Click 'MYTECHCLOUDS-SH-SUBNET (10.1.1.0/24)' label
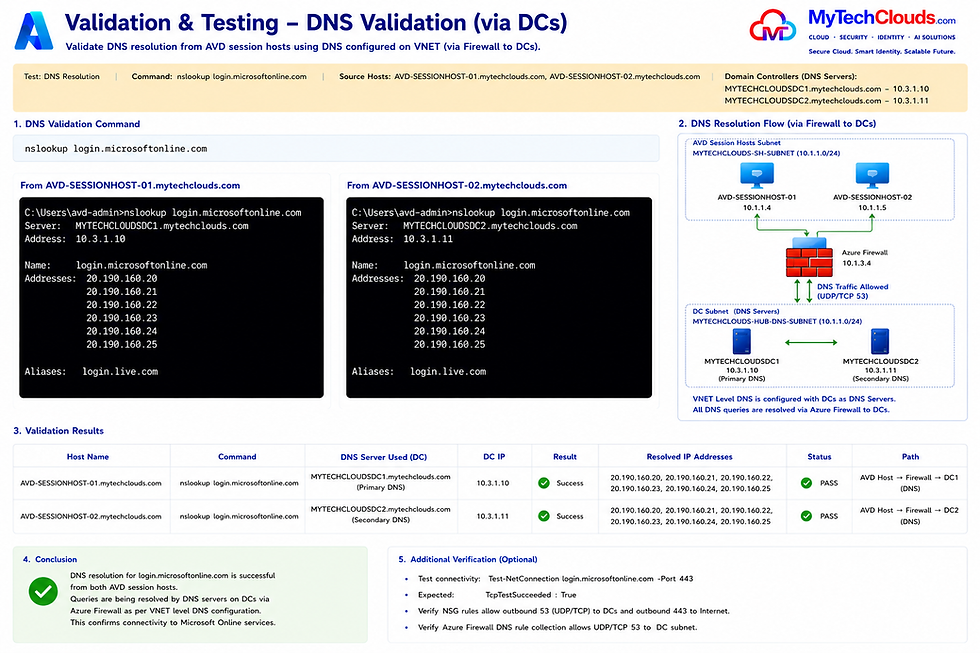This screenshot has height=653, width=980. [x=766, y=153]
